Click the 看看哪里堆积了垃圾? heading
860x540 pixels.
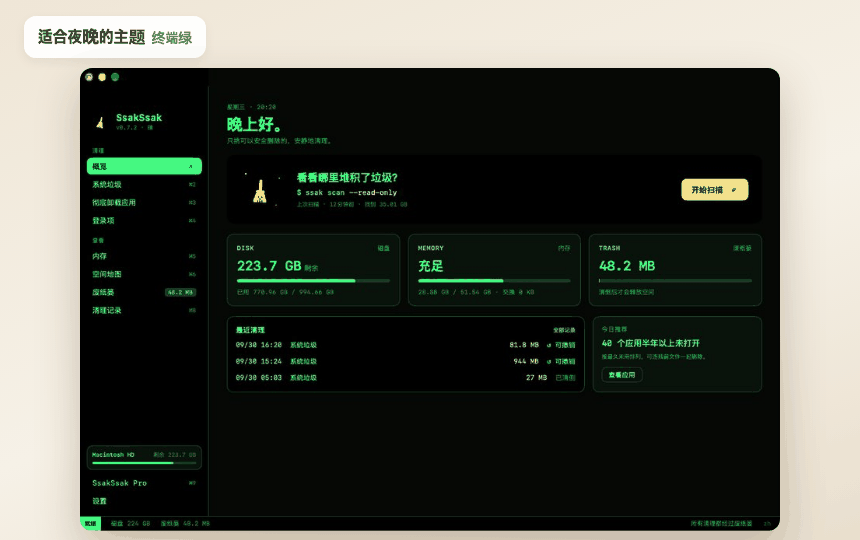[x=347, y=178]
